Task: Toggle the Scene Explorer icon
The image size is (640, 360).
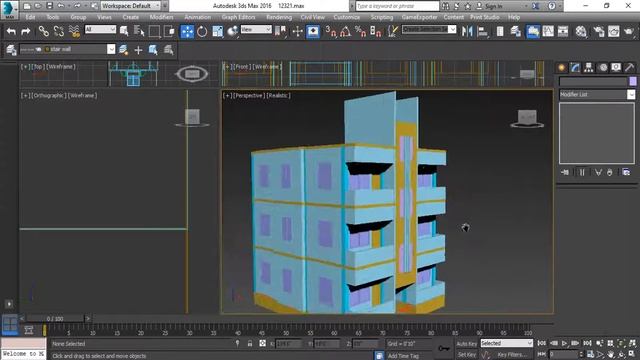Action: pos(500,31)
